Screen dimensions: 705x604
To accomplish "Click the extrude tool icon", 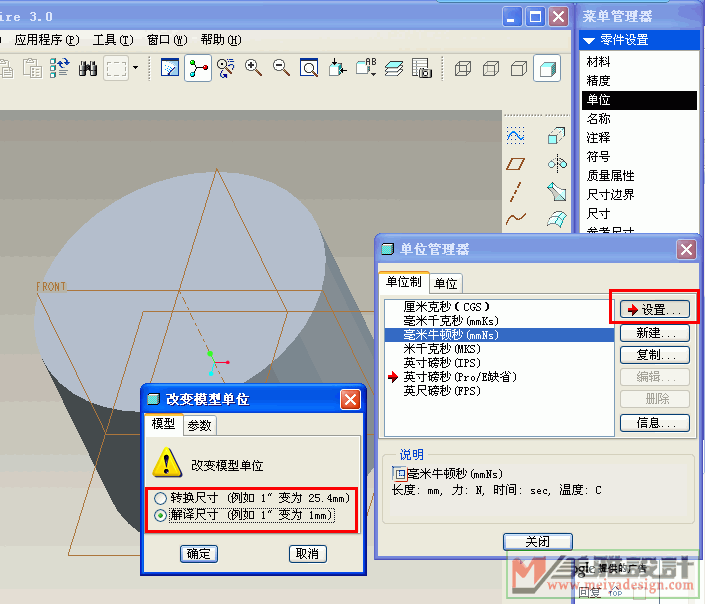I will click(x=557, y=136).
